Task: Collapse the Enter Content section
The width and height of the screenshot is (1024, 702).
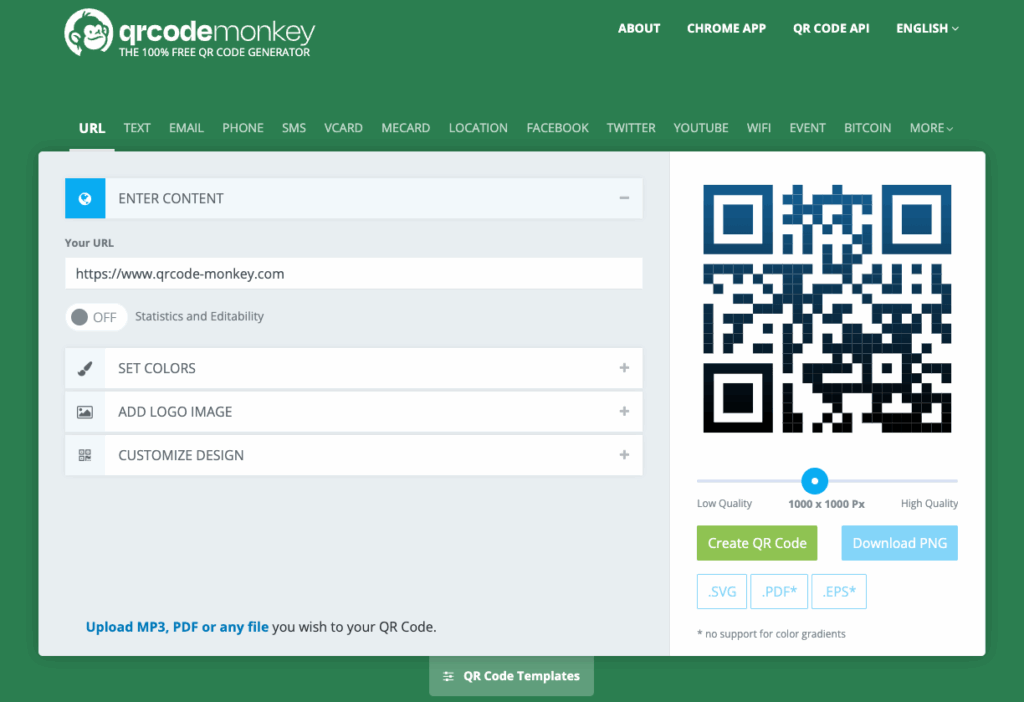Action: [624, 198]
